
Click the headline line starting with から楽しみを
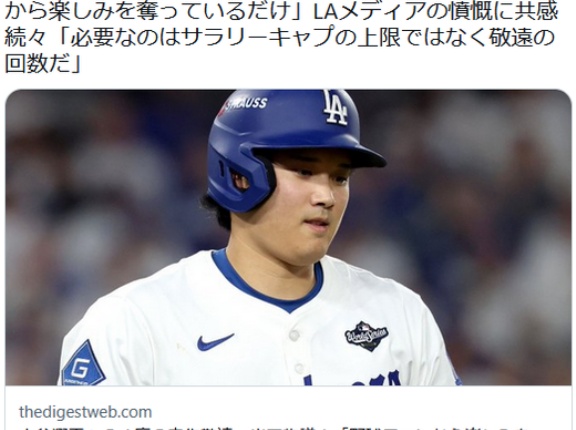pyautogui.click(x=281, y=11)
